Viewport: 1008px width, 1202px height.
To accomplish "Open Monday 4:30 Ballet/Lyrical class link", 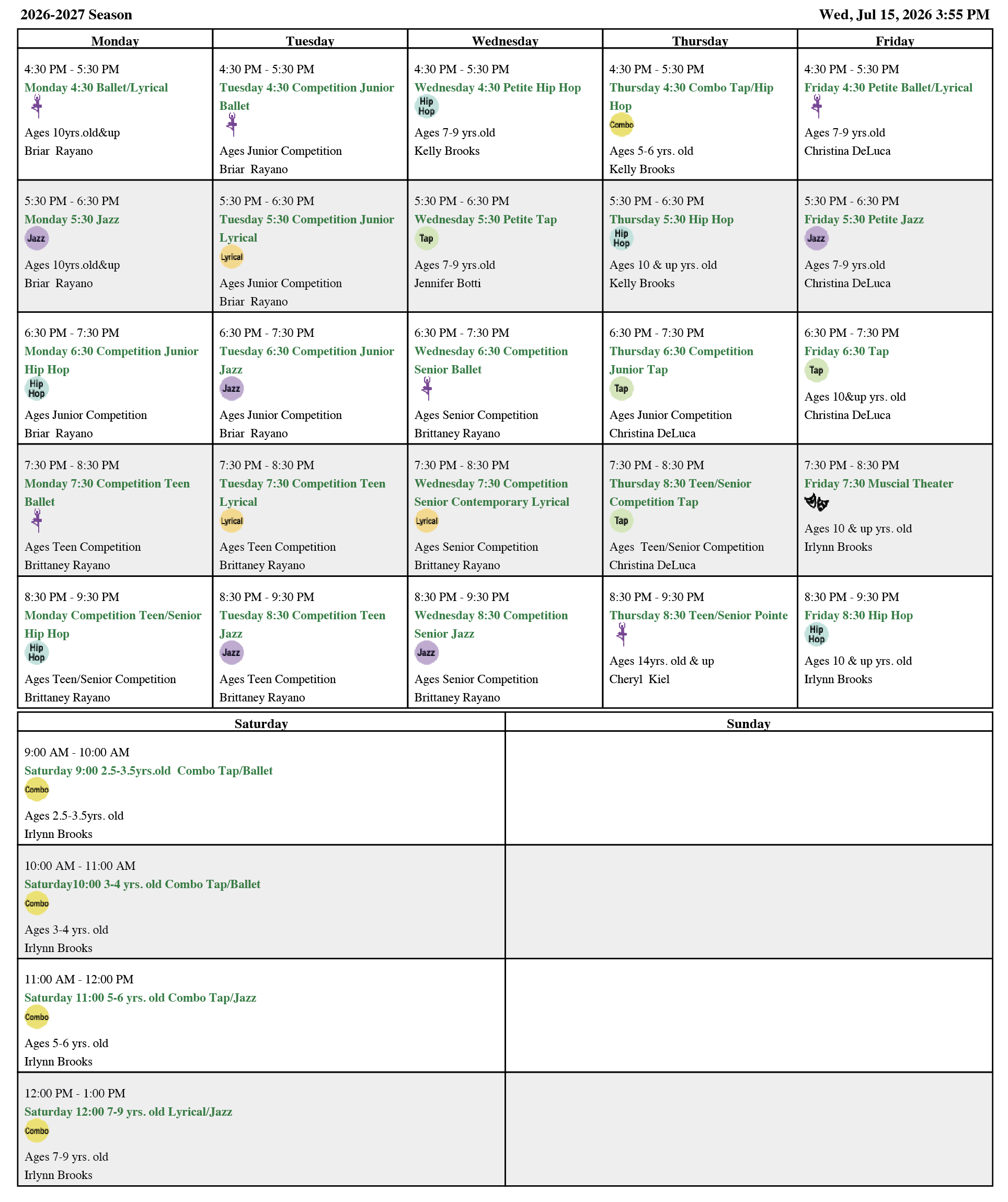I will [x=96, y=87].
